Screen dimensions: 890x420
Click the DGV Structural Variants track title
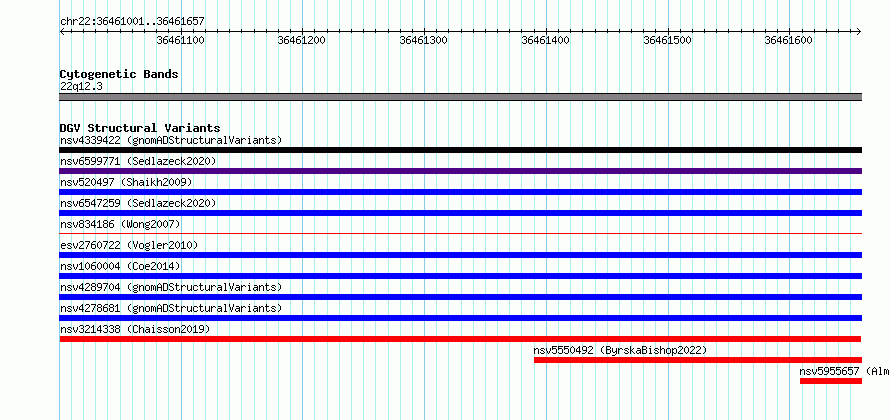coord(140,128)
